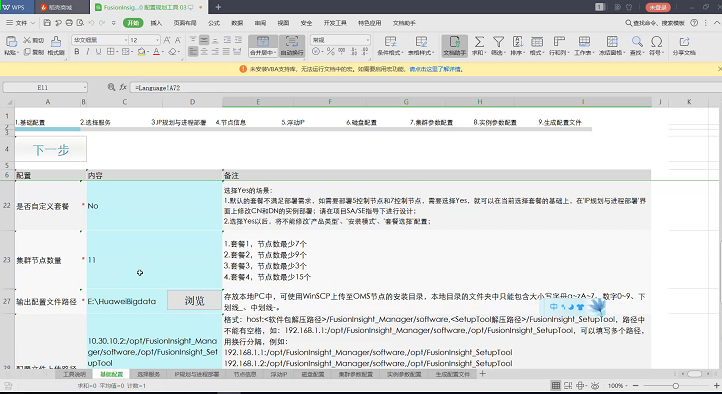
Task: Click the zoom slider handle
Action: click(675, 385)
